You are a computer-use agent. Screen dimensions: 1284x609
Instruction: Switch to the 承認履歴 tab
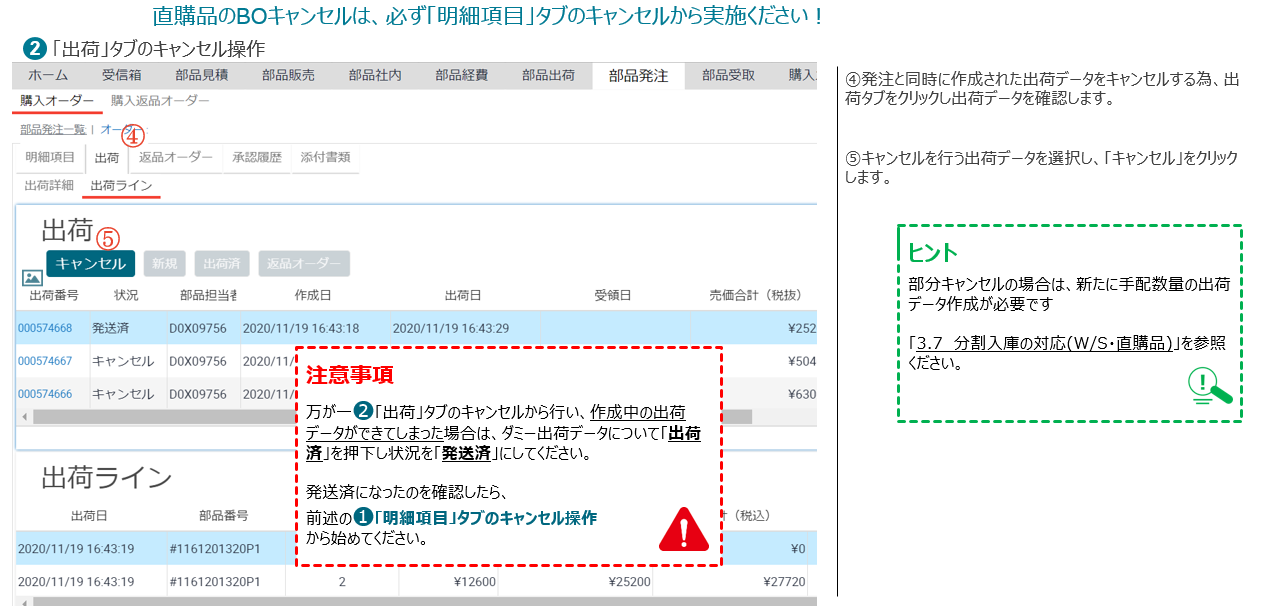coord(257,158)
